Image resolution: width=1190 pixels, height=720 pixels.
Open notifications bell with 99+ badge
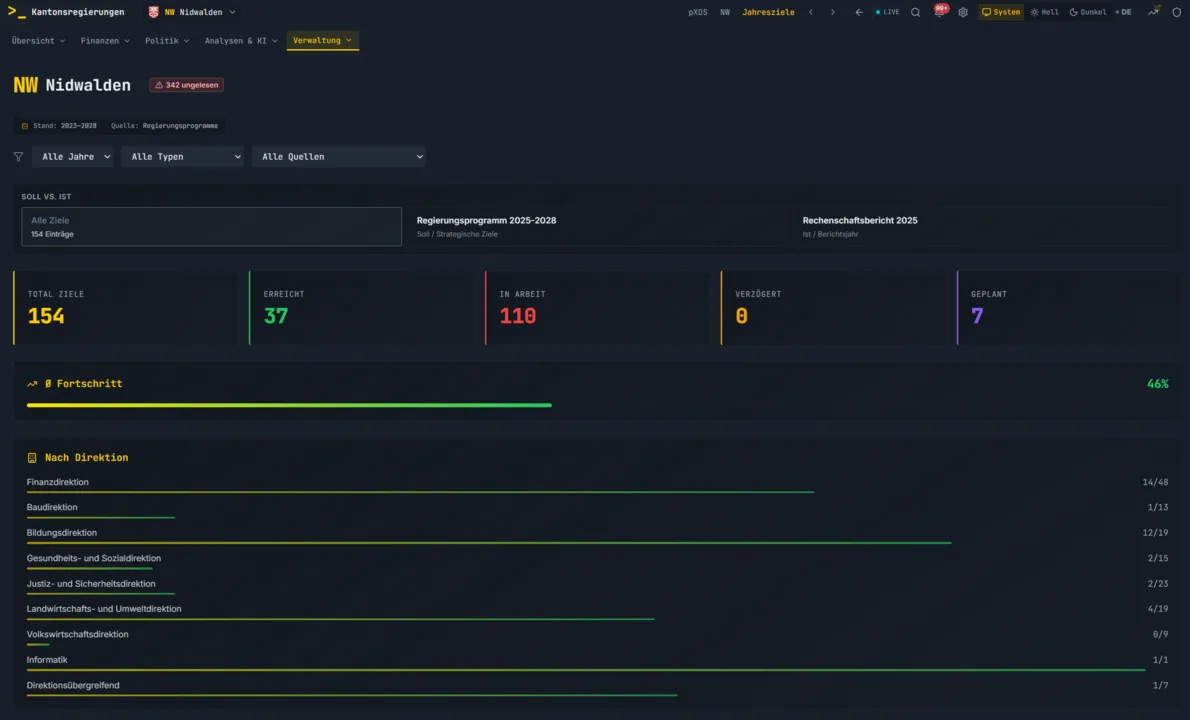(940, 11)
